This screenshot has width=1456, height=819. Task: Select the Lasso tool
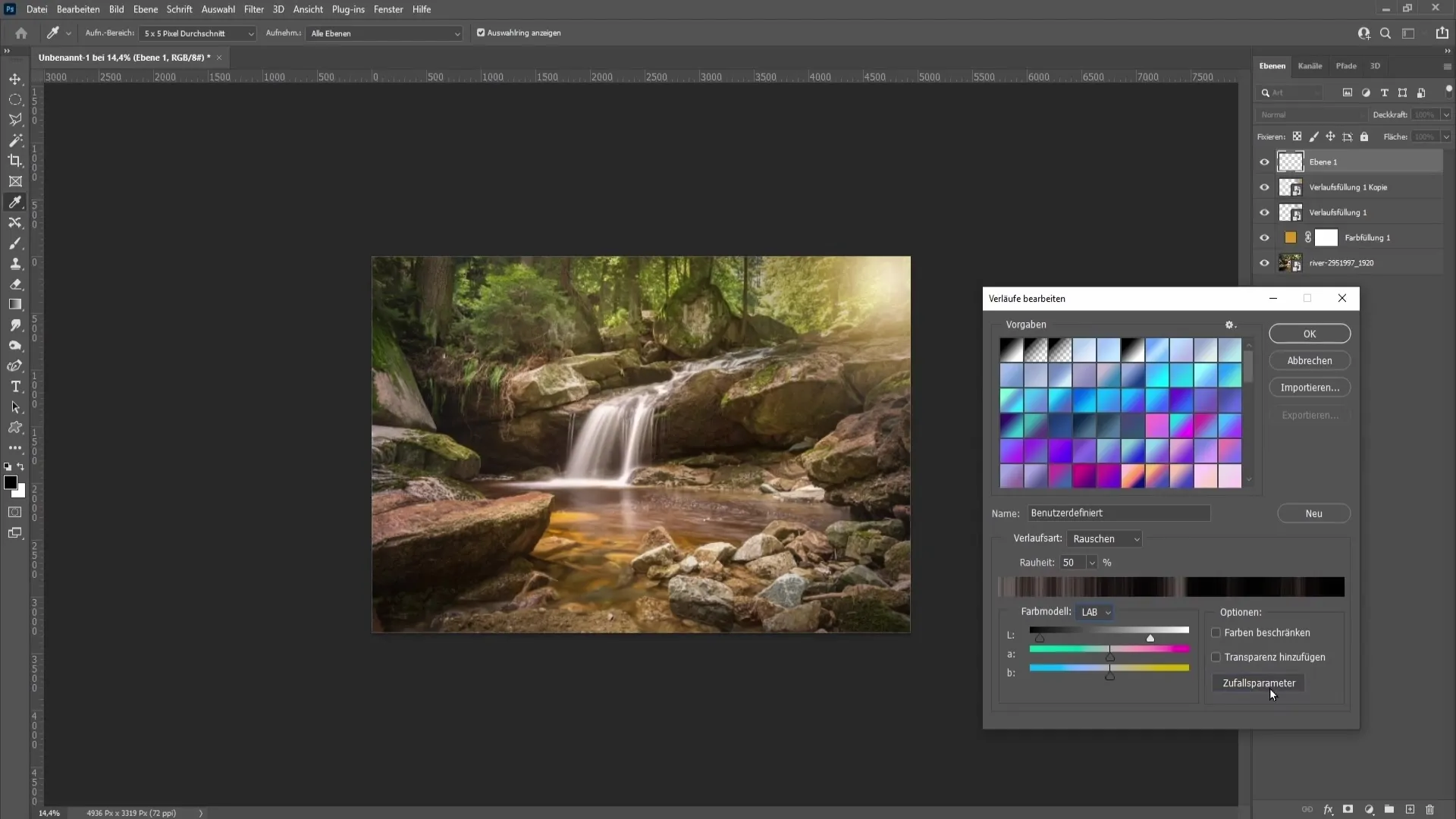15,119
